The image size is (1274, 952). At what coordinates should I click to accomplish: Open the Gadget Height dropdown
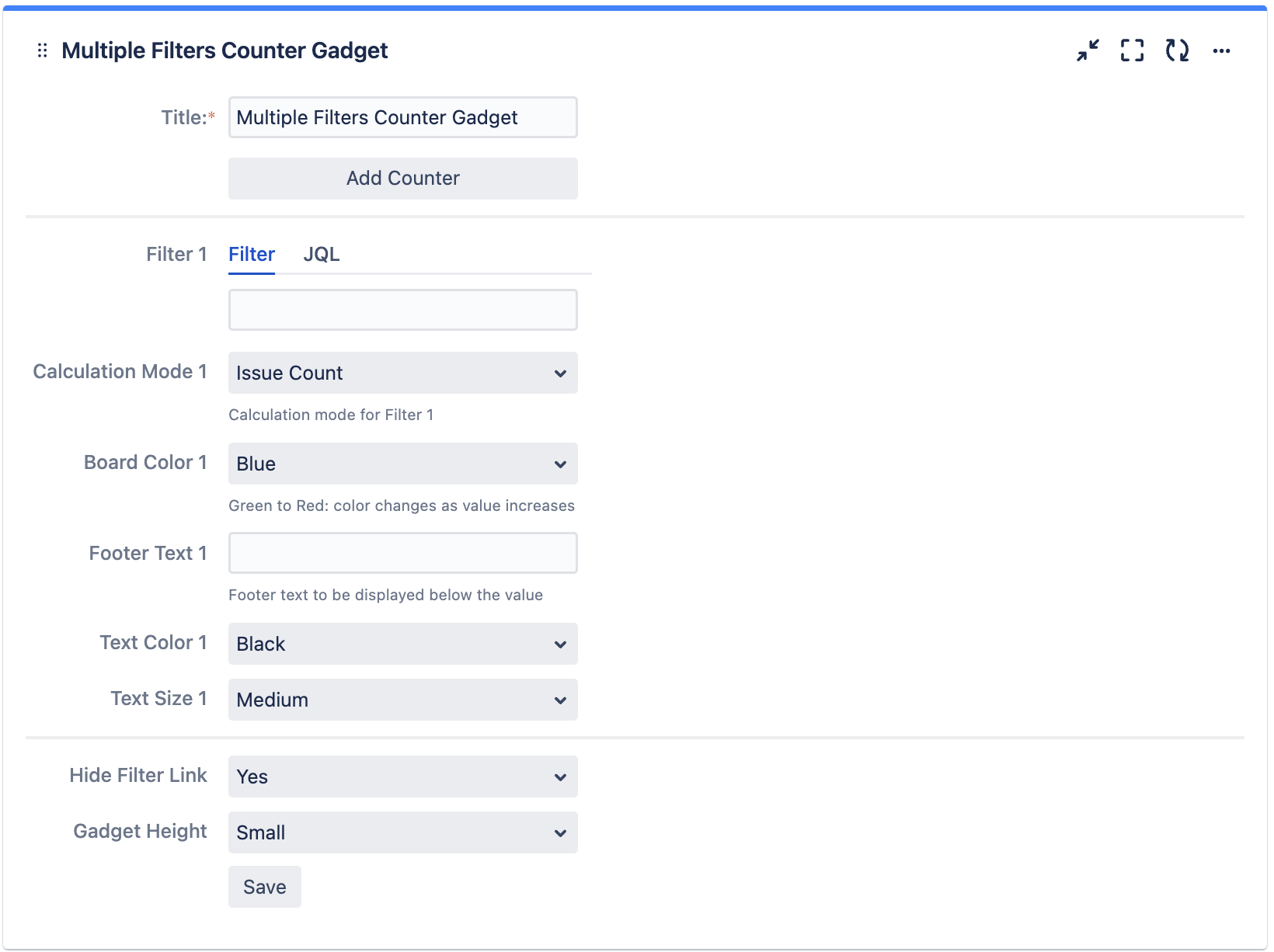402,832
